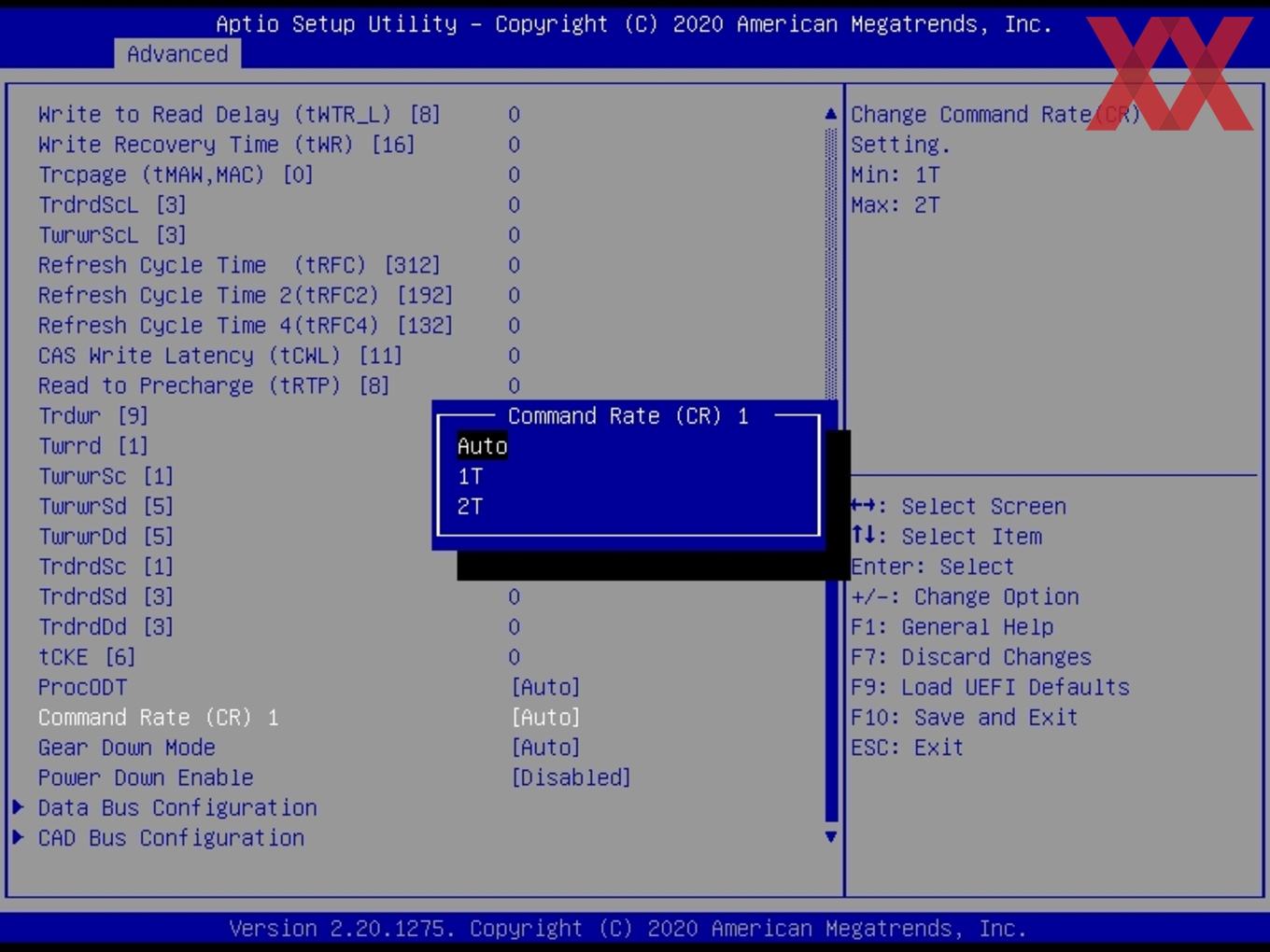The image size is (1270, 952).
Task: Select Write to Read Delay (tWTR_L) row
Action: pyautogui.click(x=239, y=114)
